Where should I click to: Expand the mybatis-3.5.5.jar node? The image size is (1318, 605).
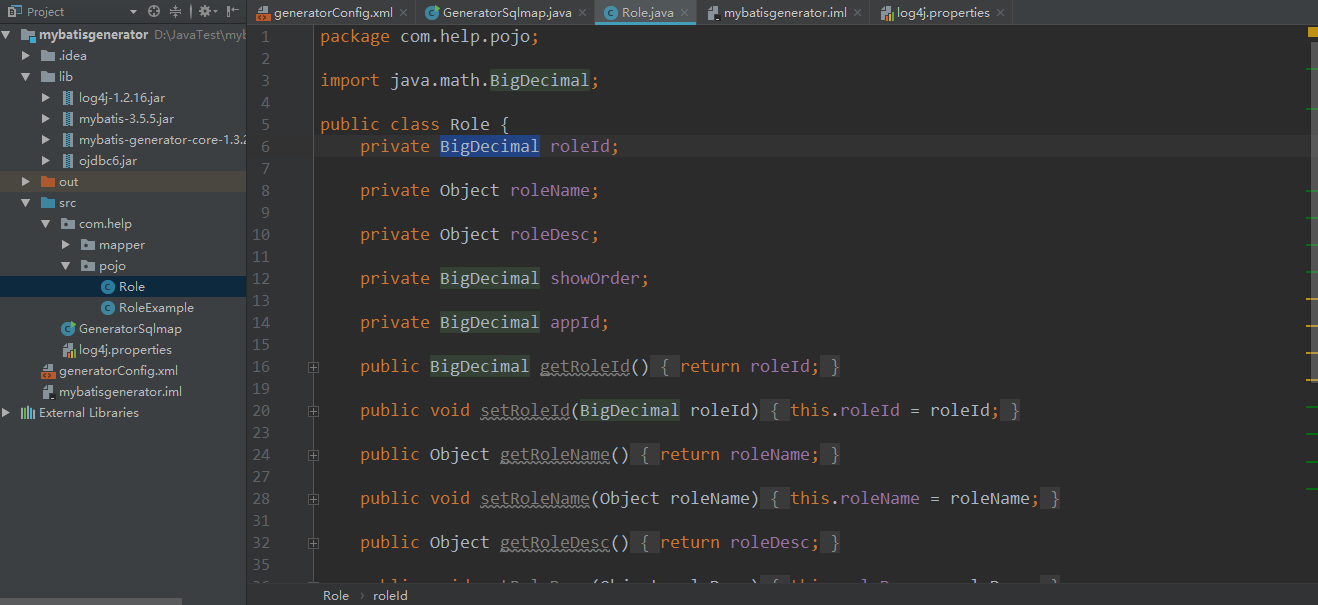coord(46,119)
